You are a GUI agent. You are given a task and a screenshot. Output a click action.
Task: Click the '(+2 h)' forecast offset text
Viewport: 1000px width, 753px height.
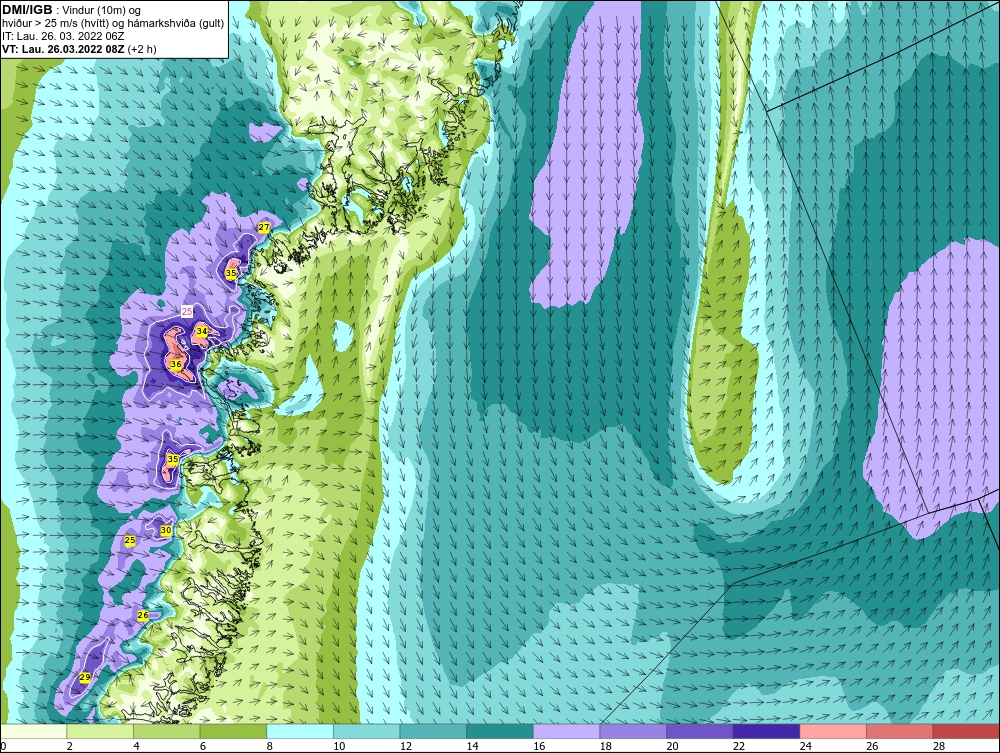(x=142, y=48)
